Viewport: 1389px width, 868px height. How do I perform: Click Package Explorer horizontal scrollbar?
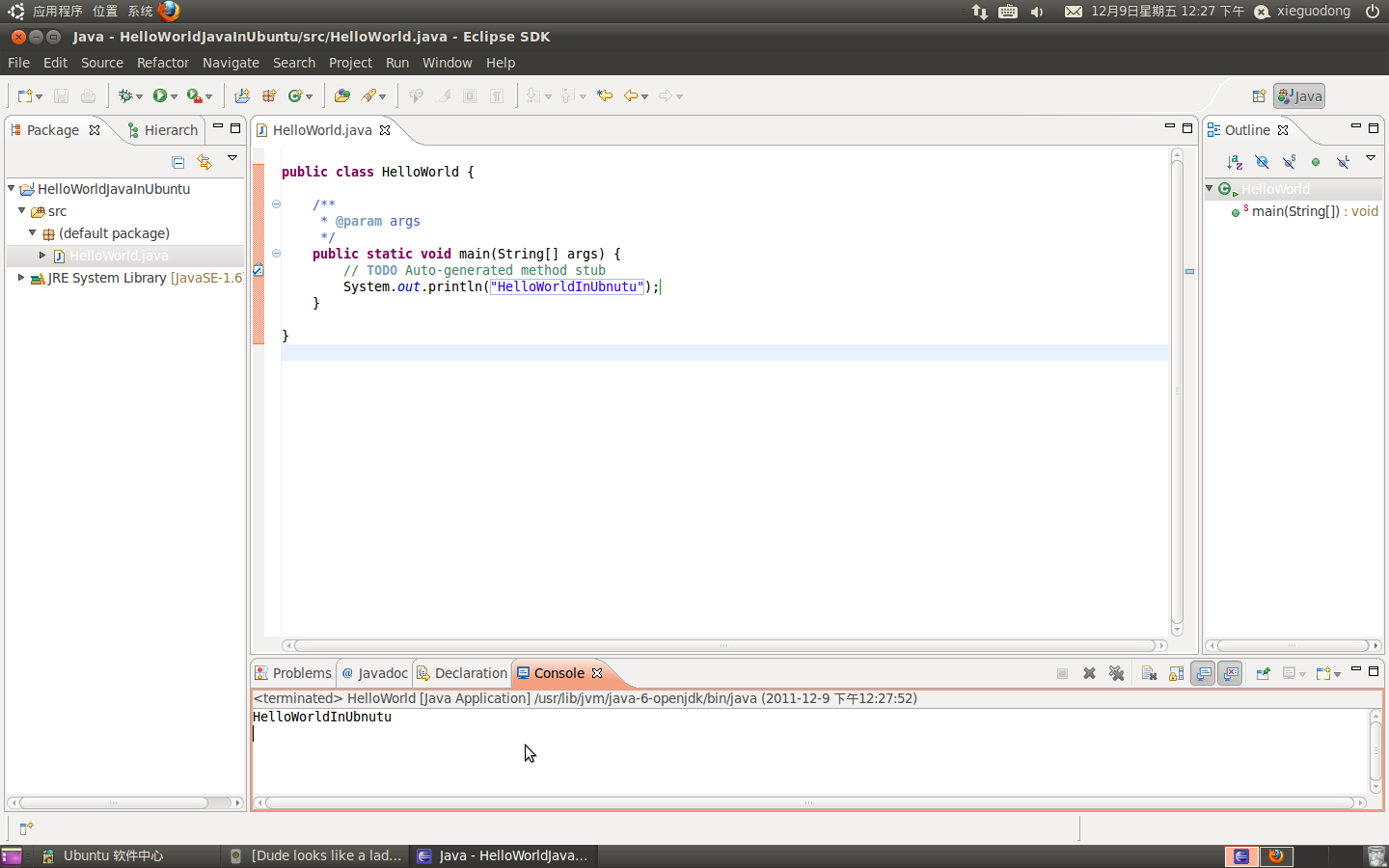pos(125,802)
